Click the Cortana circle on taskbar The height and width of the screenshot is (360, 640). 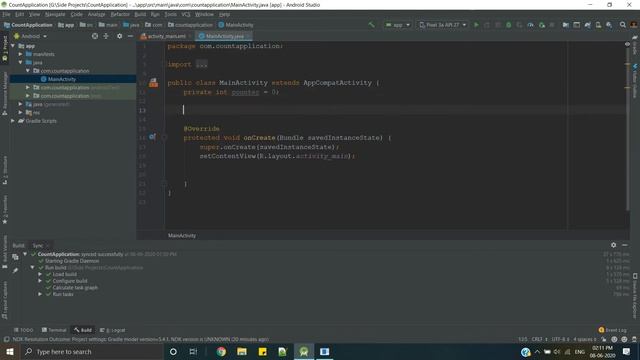173,351
